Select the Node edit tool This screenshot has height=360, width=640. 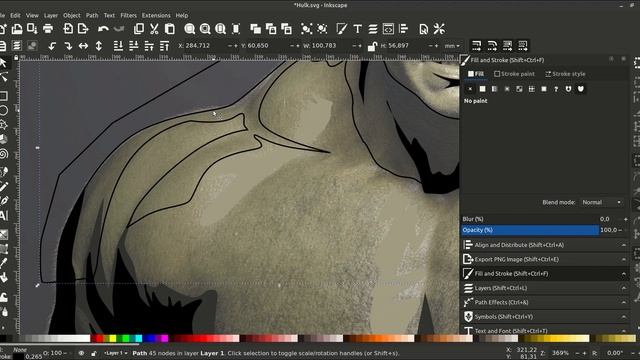tap(4, 77)
